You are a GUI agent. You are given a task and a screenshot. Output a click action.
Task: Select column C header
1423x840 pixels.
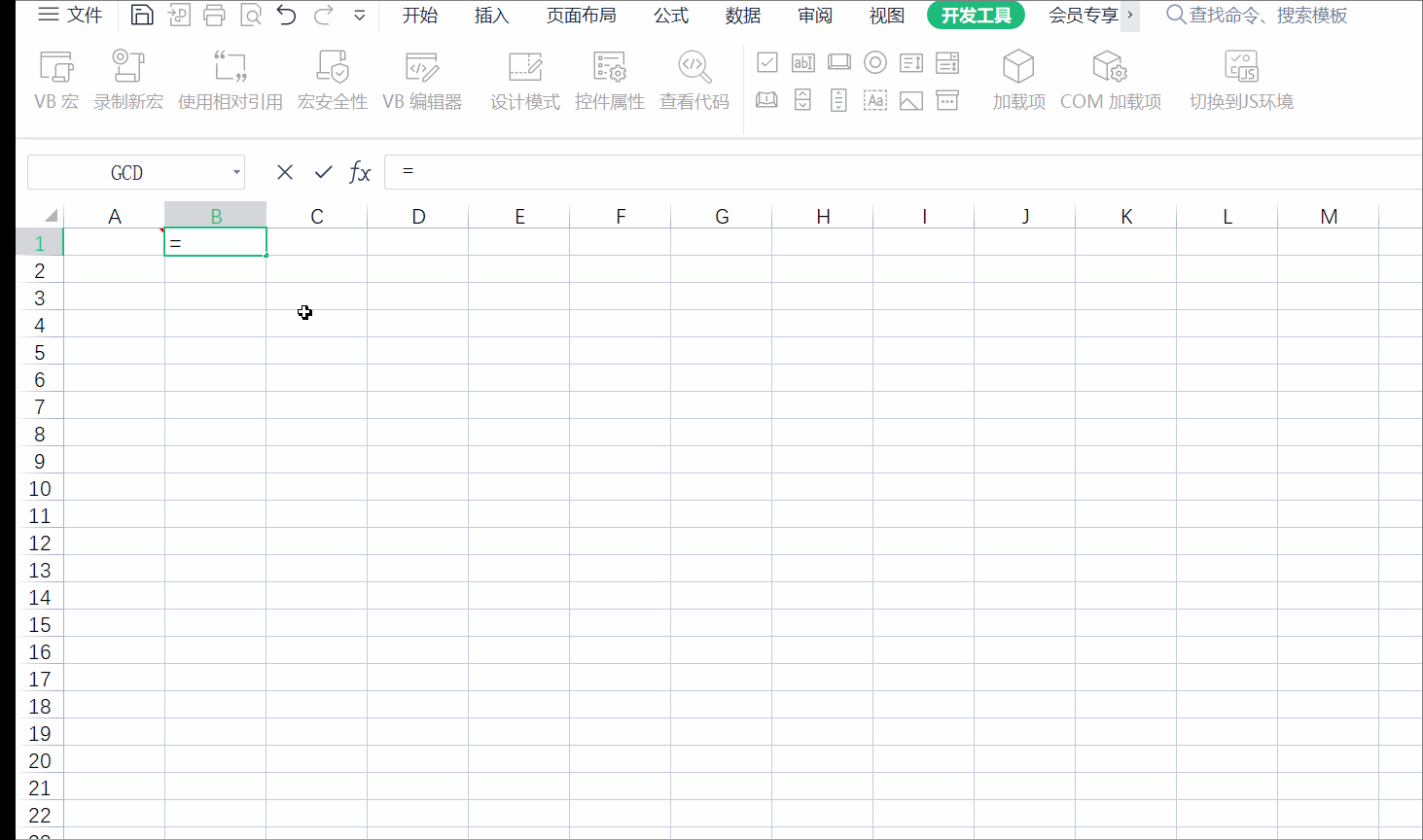(x=317, y=216)
